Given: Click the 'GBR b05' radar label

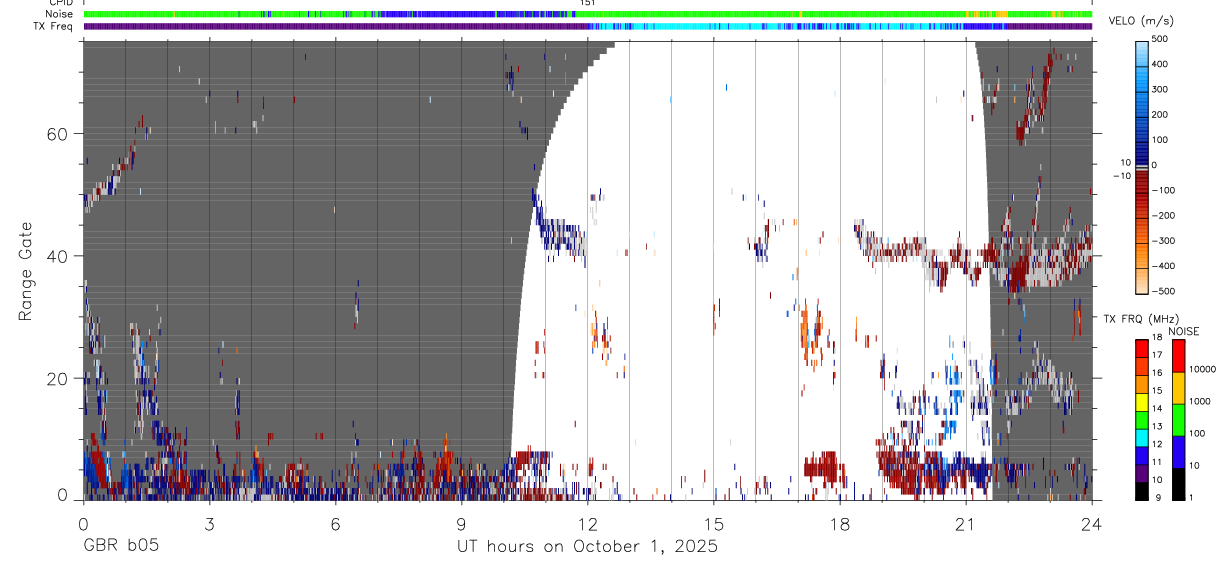Looking at the screenshot, I should click(x=120, y=547).
